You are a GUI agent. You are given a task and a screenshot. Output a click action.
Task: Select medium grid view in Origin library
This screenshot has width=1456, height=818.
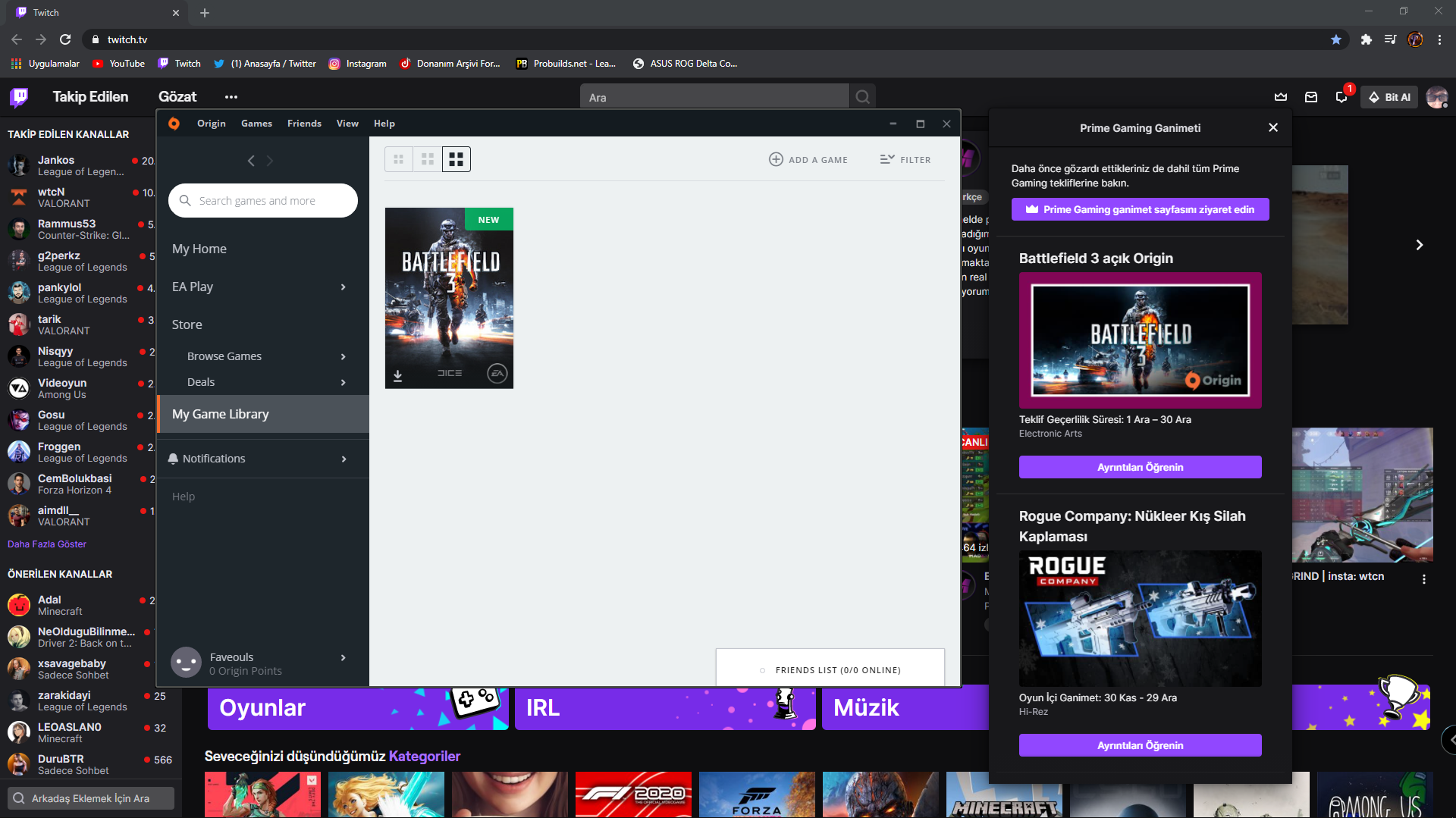coord(428,159)
